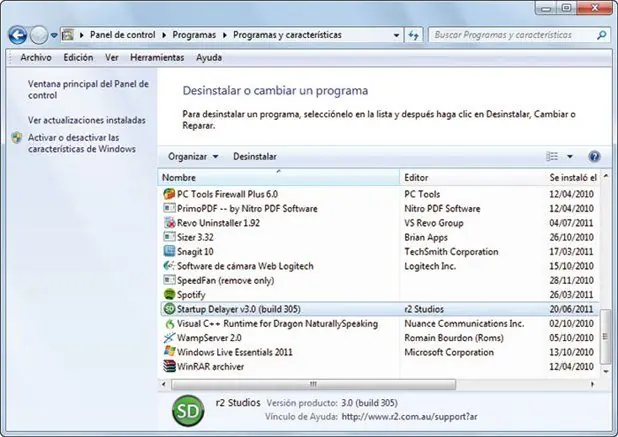618x437 pixels.
Task: Open the Organizar dropdown
Action: pyautogui.click(x=193, y=156)
